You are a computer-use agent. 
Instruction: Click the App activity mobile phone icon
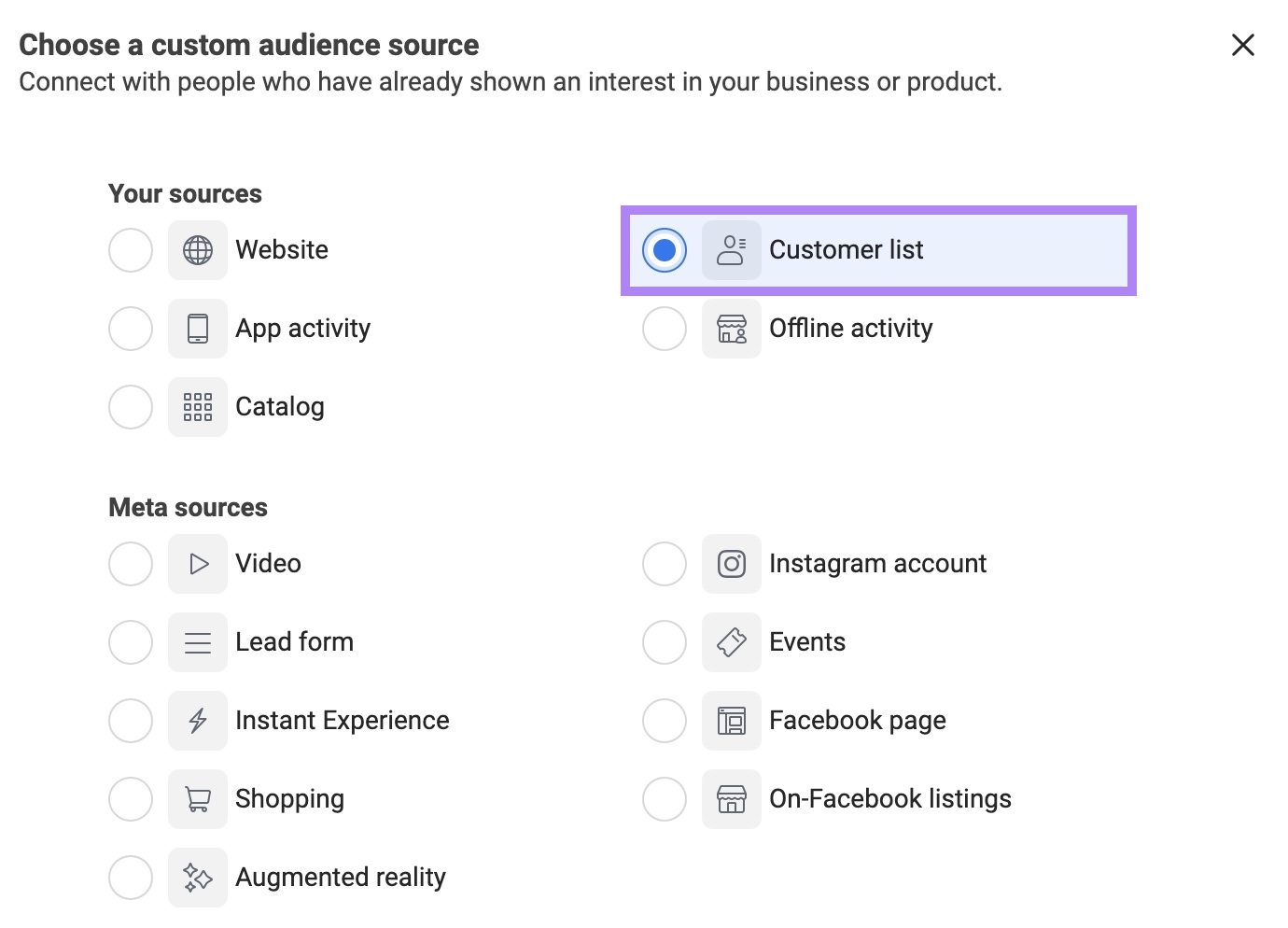197,328
